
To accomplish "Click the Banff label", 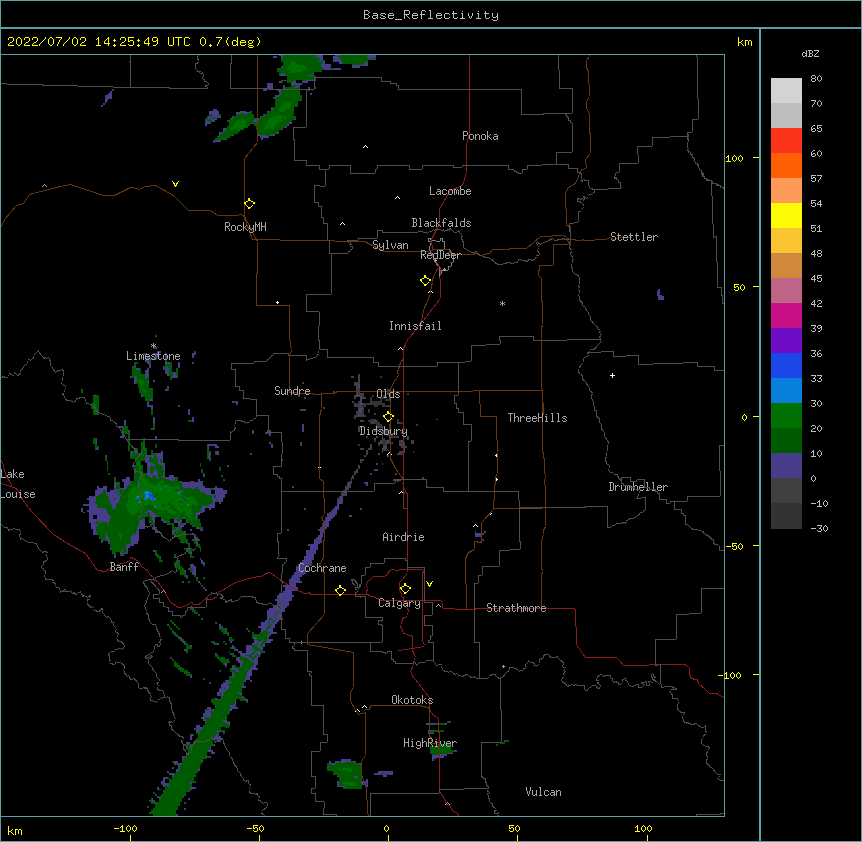I will tap(124, 567).
